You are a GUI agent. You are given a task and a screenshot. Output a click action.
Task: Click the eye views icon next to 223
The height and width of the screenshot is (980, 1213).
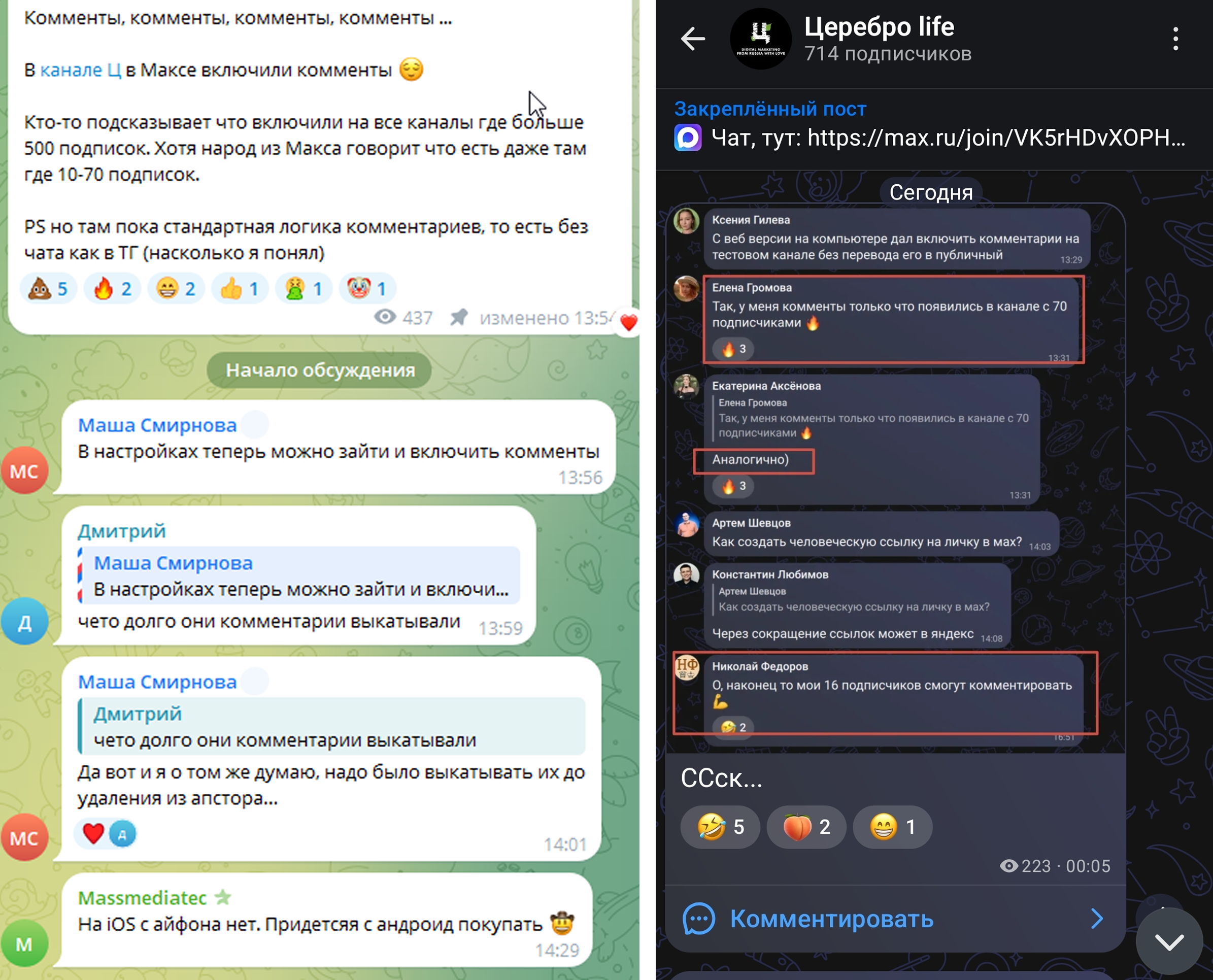click(x=1008, y=866)
